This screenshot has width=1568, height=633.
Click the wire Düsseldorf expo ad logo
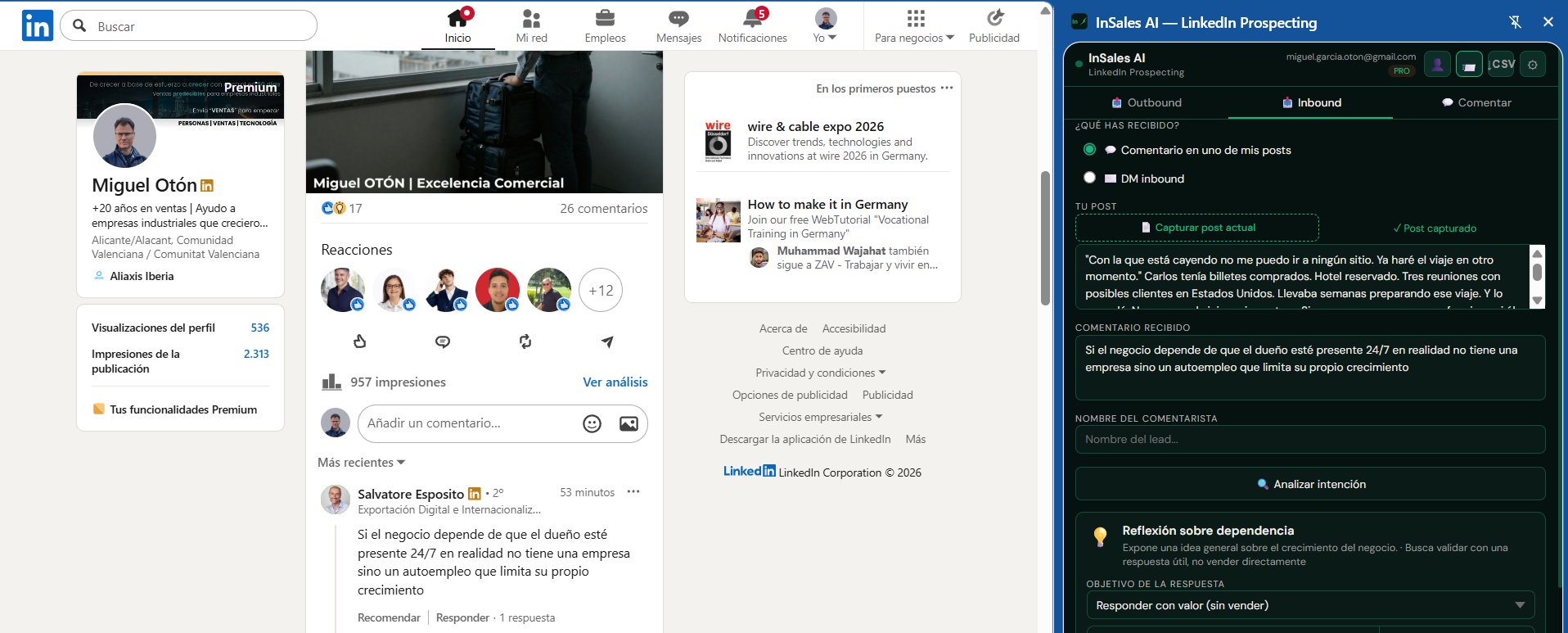[x=718, y=141]
